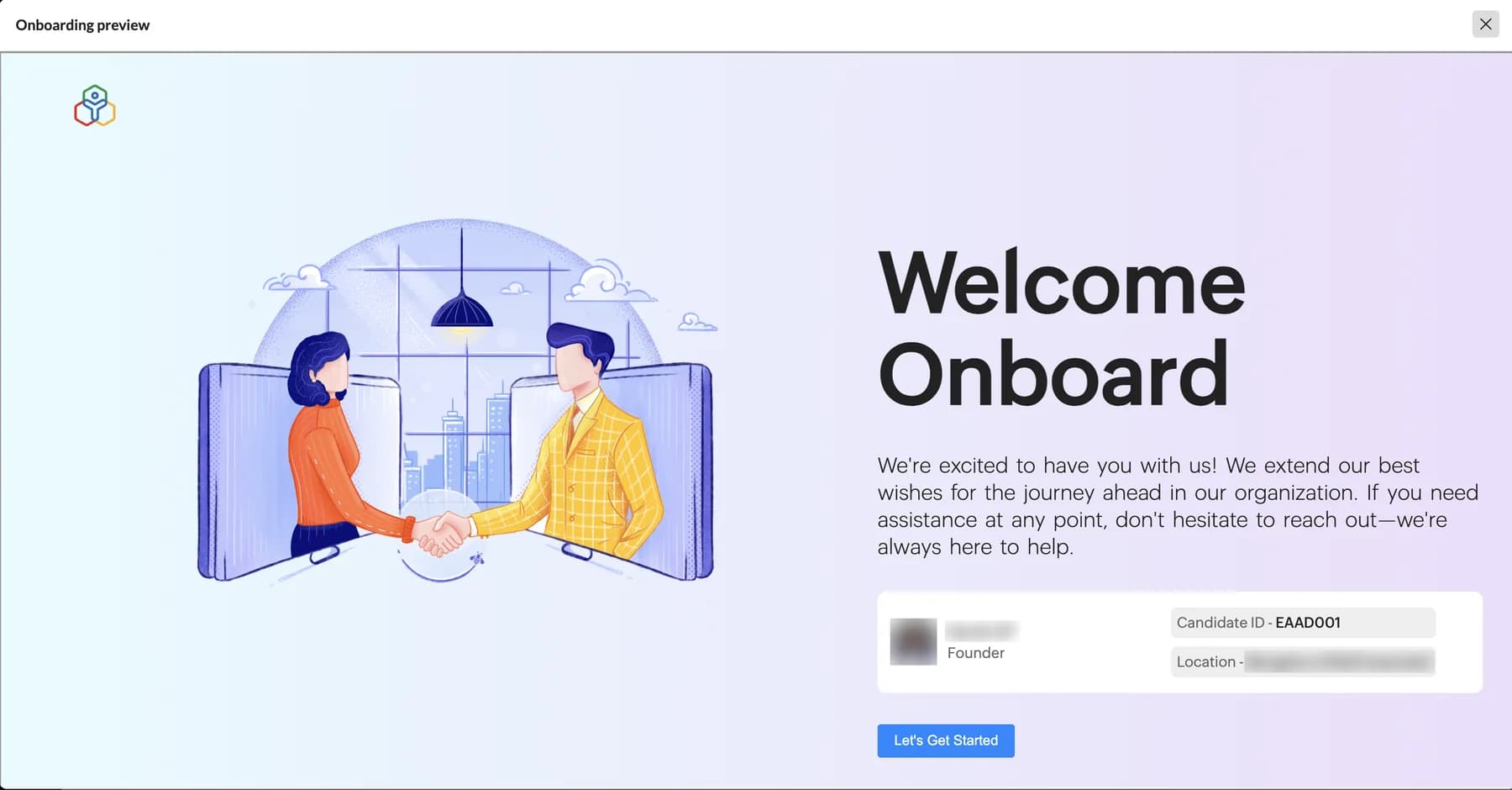Click the "We're excited to have you" paragraph

pyautogui.click(x=1178, y=506)
